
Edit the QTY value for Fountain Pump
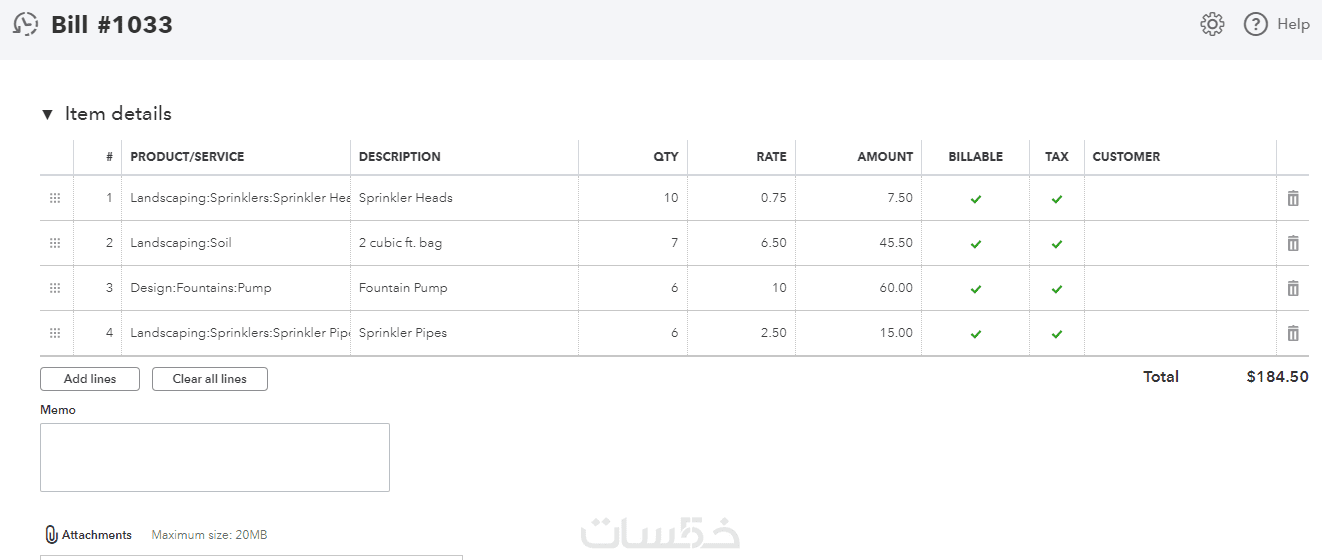633,288
